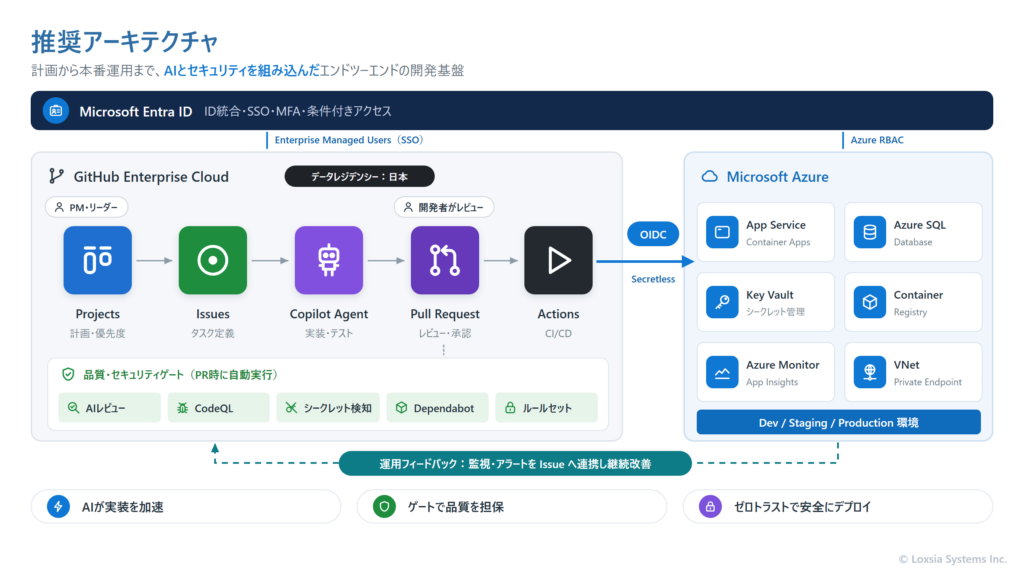Click the purple Pull Request icon

tap(445, 260)
